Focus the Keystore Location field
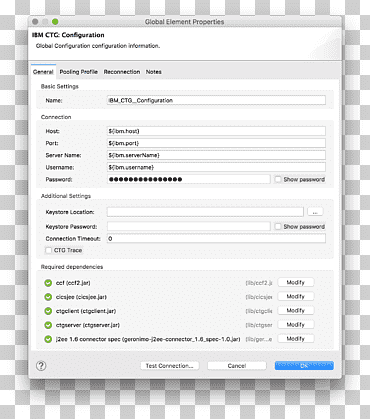370x419 pixels. coord(205,212)
